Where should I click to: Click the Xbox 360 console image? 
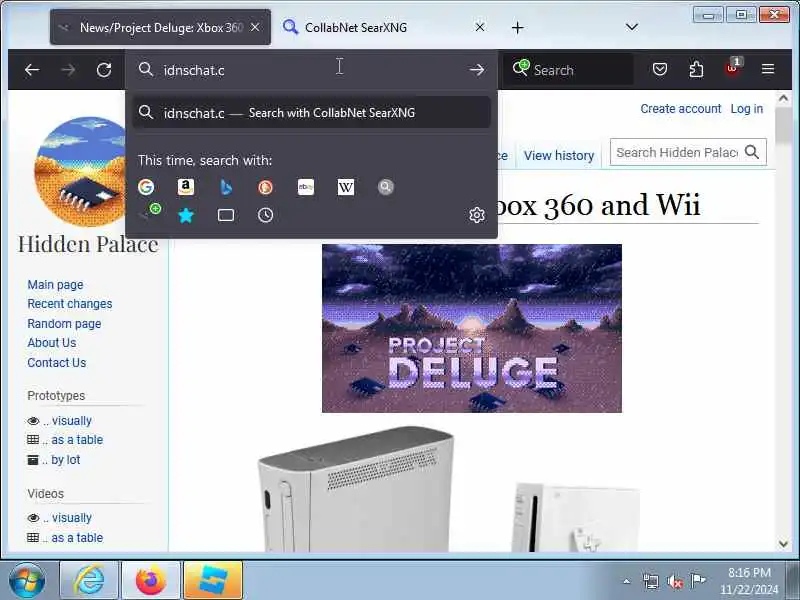point(356,490)
